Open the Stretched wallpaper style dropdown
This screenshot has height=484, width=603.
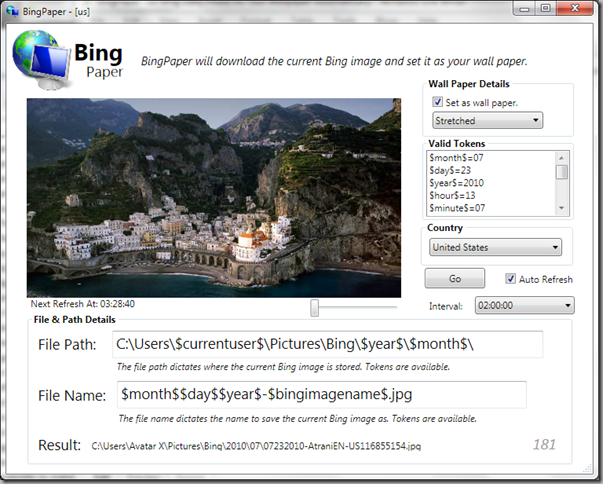487,120
